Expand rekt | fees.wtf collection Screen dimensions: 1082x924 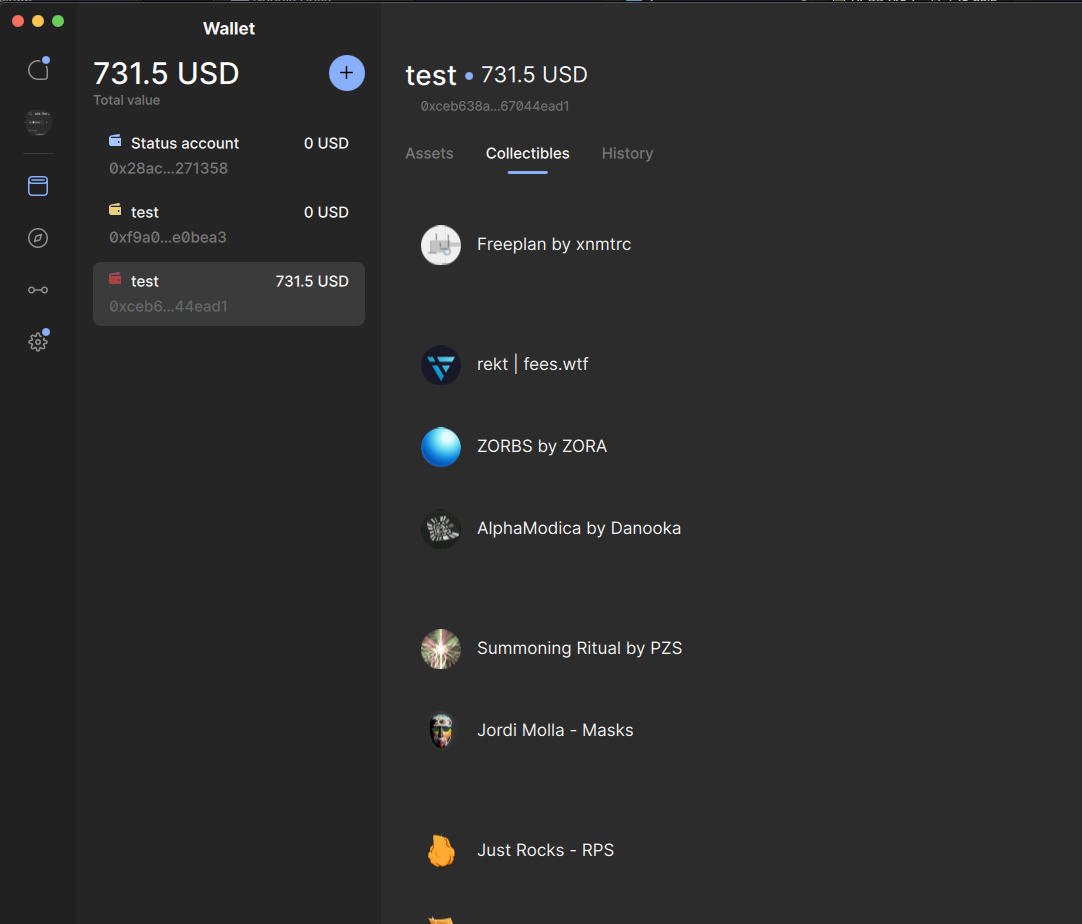click(x=532, y=364)
